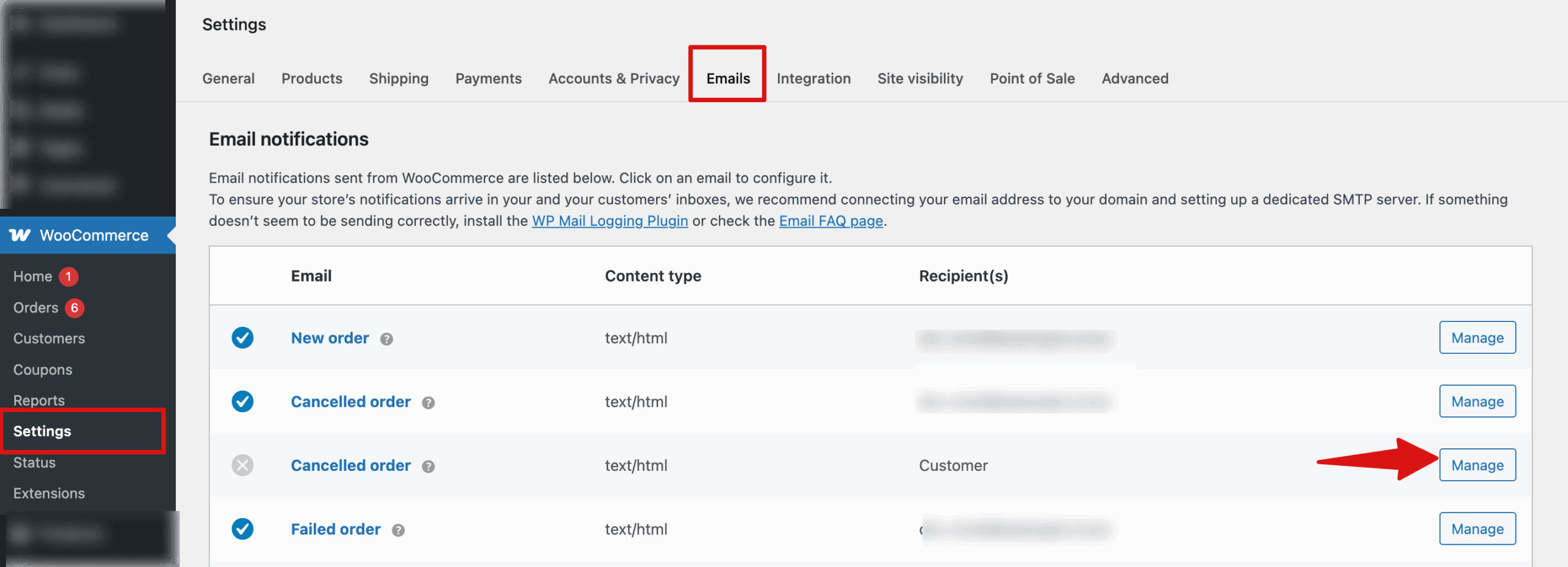Click text/html in the Failed order row
The width and height of the screenshot is (1568, 567).
[x=636, y=529]
